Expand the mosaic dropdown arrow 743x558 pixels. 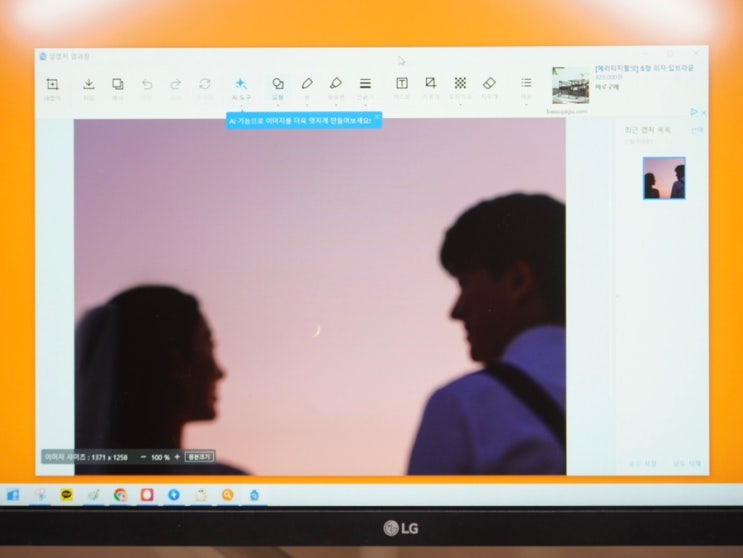coord(460,105)
